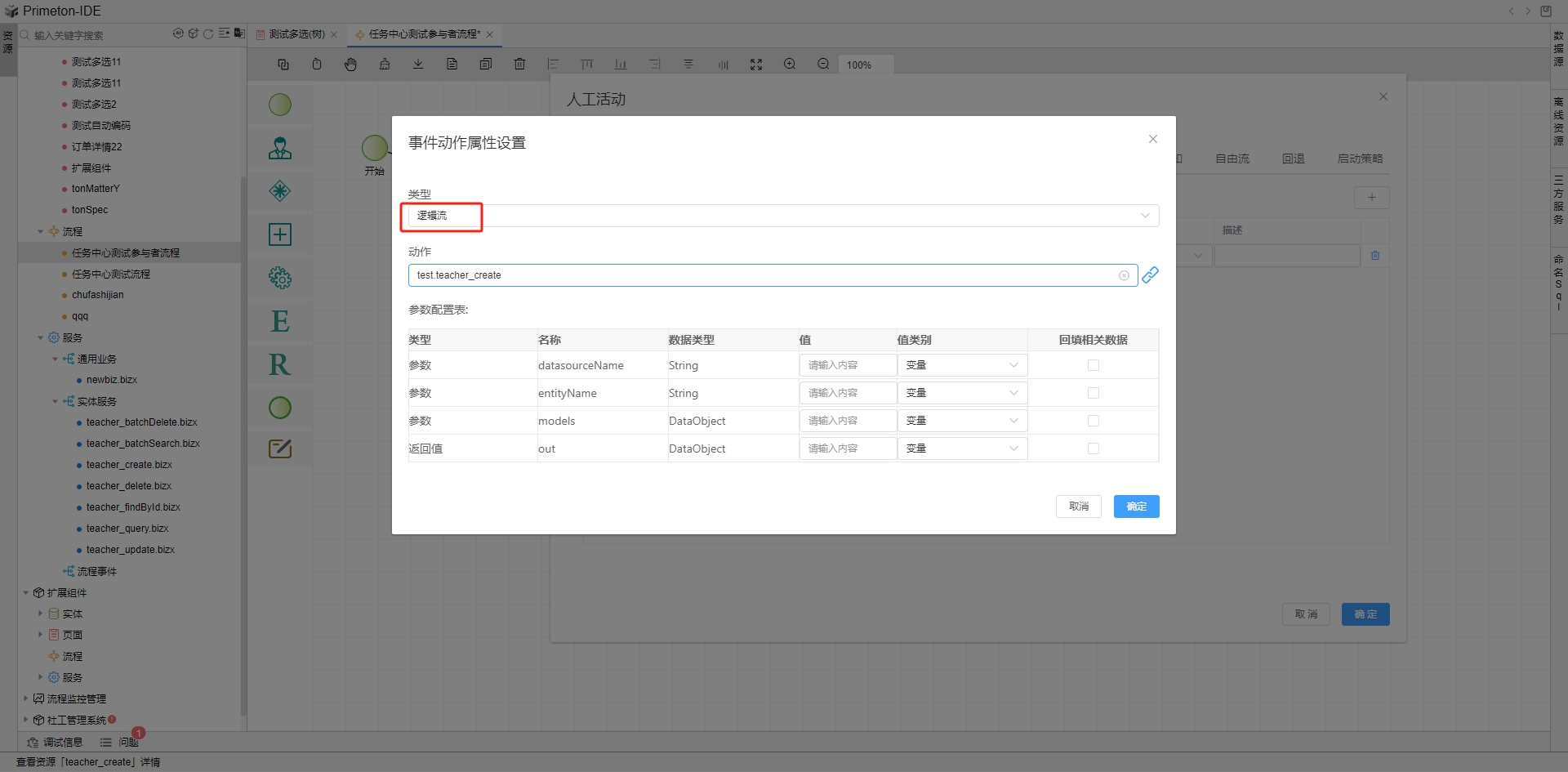Viewport: 1568px width, 772px height.
Task: Click the trash delete icon in toolbar
Action: (519, 65)
